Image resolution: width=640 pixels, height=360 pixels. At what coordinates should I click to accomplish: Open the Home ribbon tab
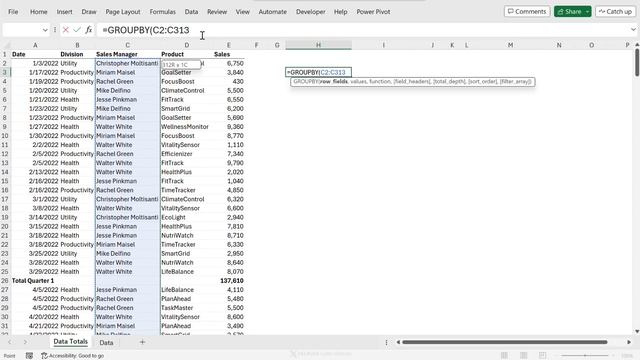tap(39, 12)
